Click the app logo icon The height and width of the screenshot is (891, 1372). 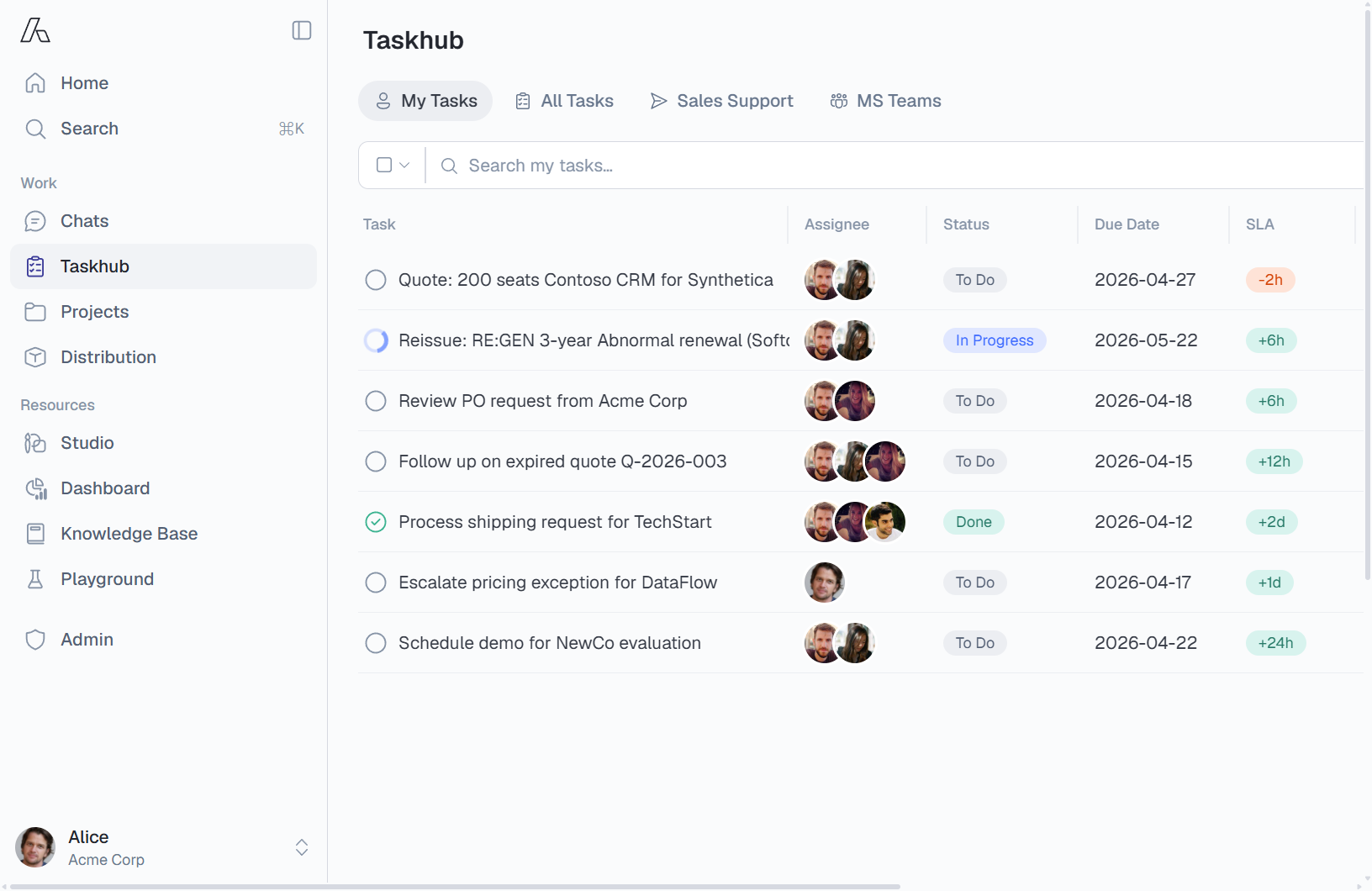tap(35, 30)
